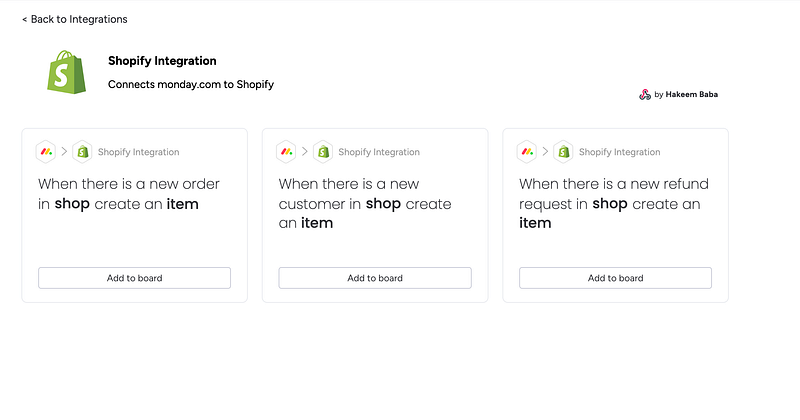Go back to Integrations

coord(74,19)
